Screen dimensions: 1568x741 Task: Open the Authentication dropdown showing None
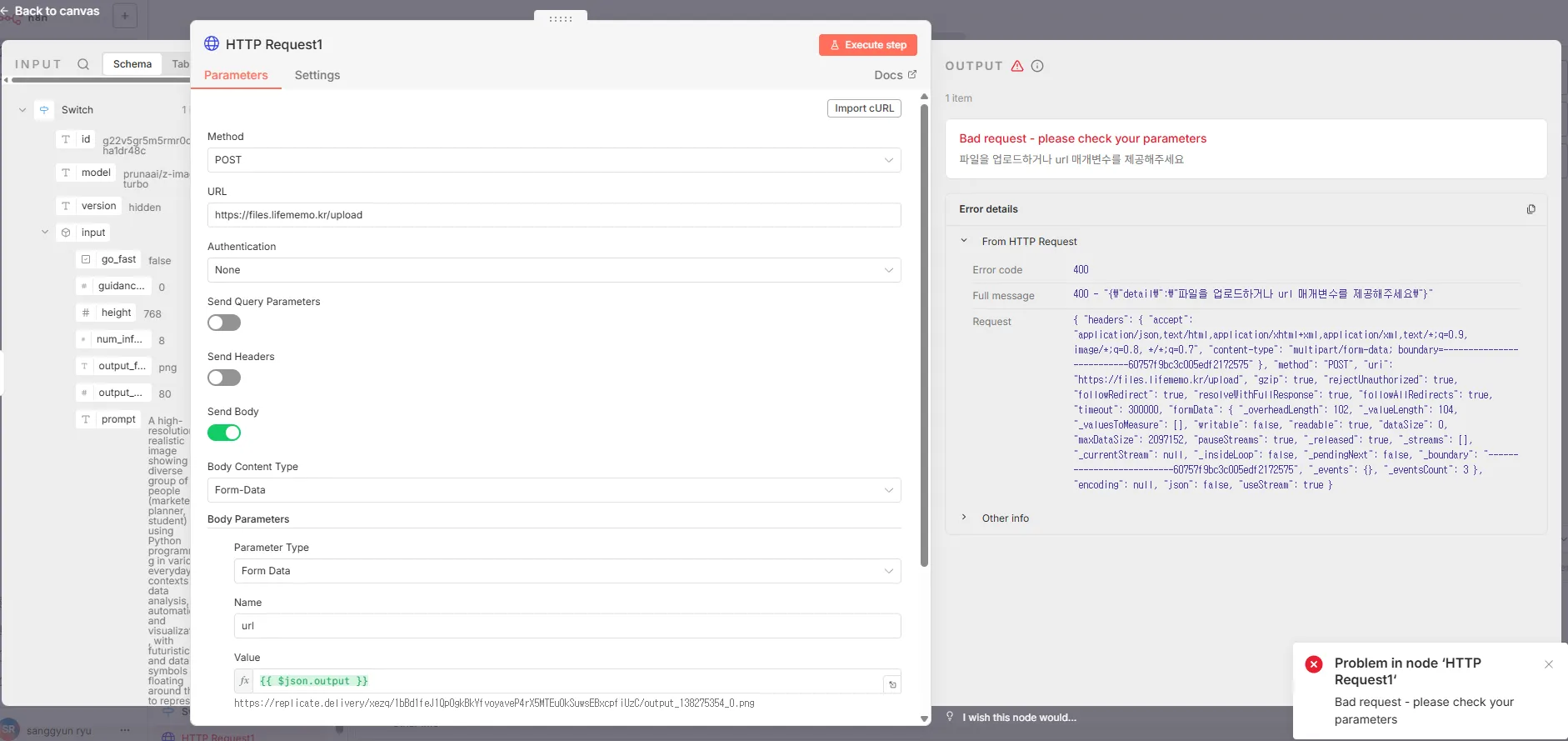coord(554,270)
